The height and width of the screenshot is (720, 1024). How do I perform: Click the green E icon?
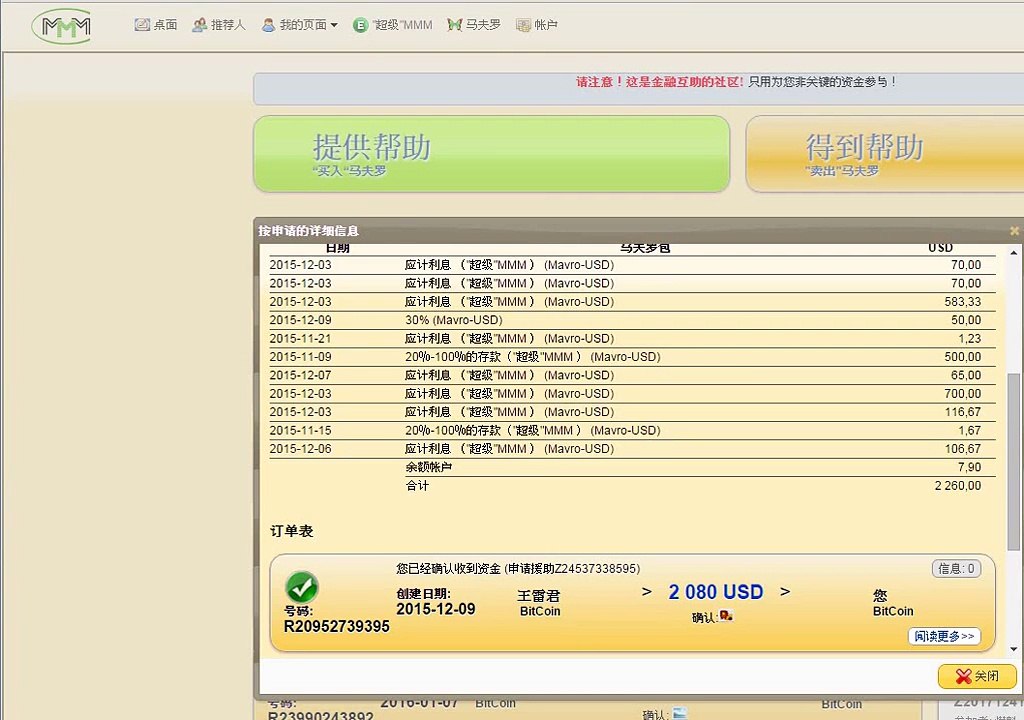360,25
